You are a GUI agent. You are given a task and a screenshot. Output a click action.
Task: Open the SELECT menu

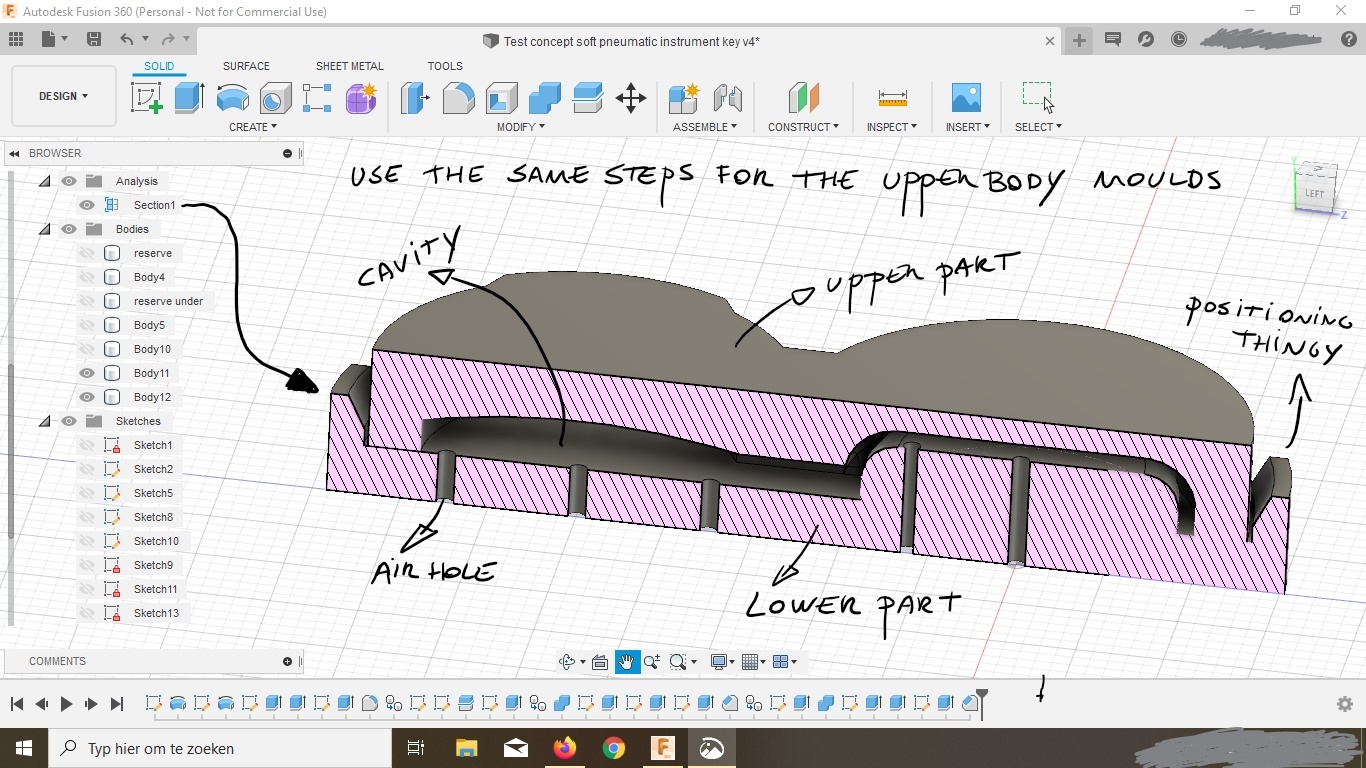[1038, 127]
